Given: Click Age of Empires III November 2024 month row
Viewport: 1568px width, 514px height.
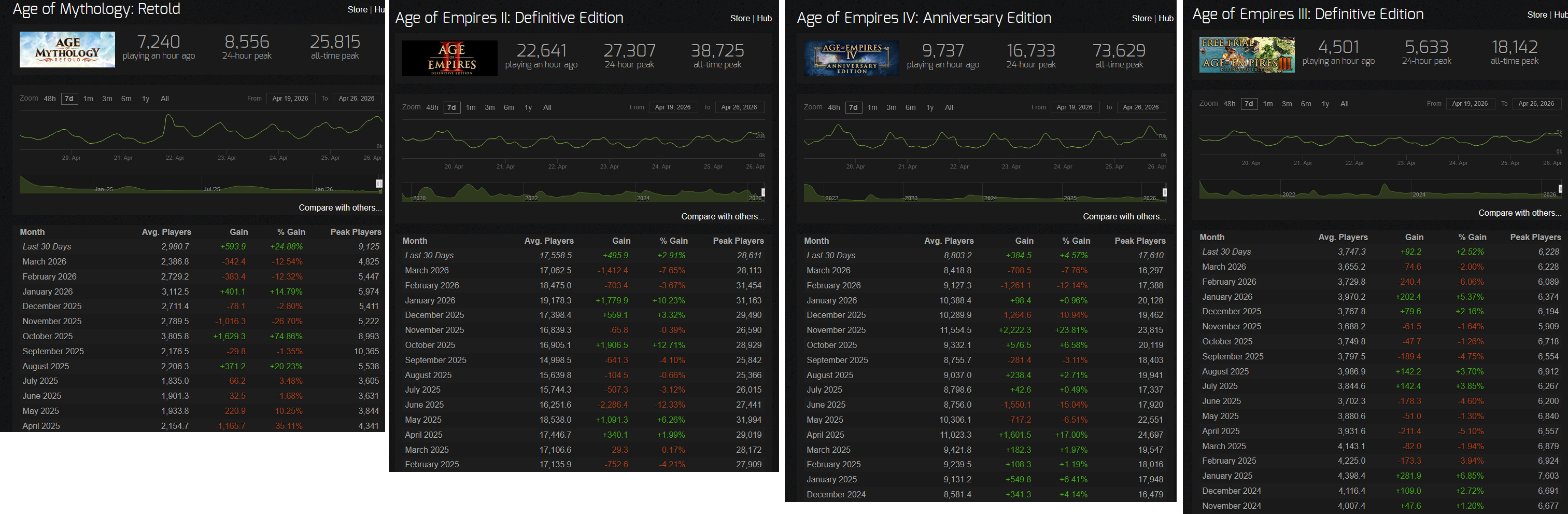Looking at the screenshot, I should coord(1380,506).
